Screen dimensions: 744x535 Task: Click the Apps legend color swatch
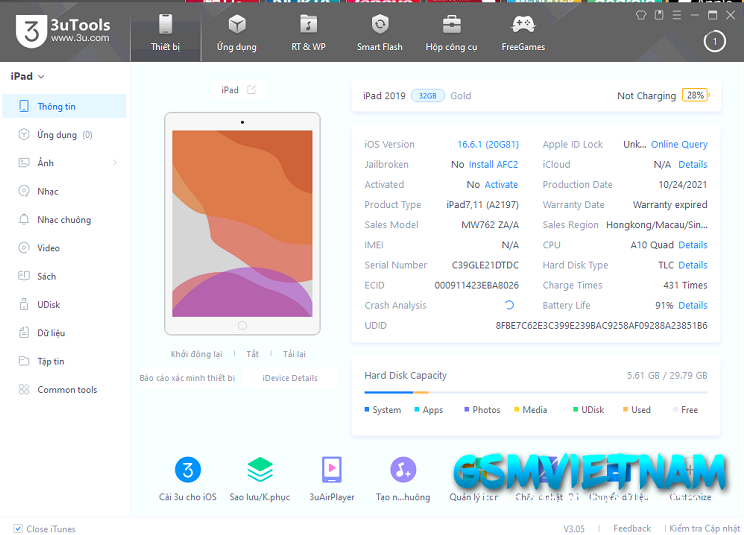(417, 409)
